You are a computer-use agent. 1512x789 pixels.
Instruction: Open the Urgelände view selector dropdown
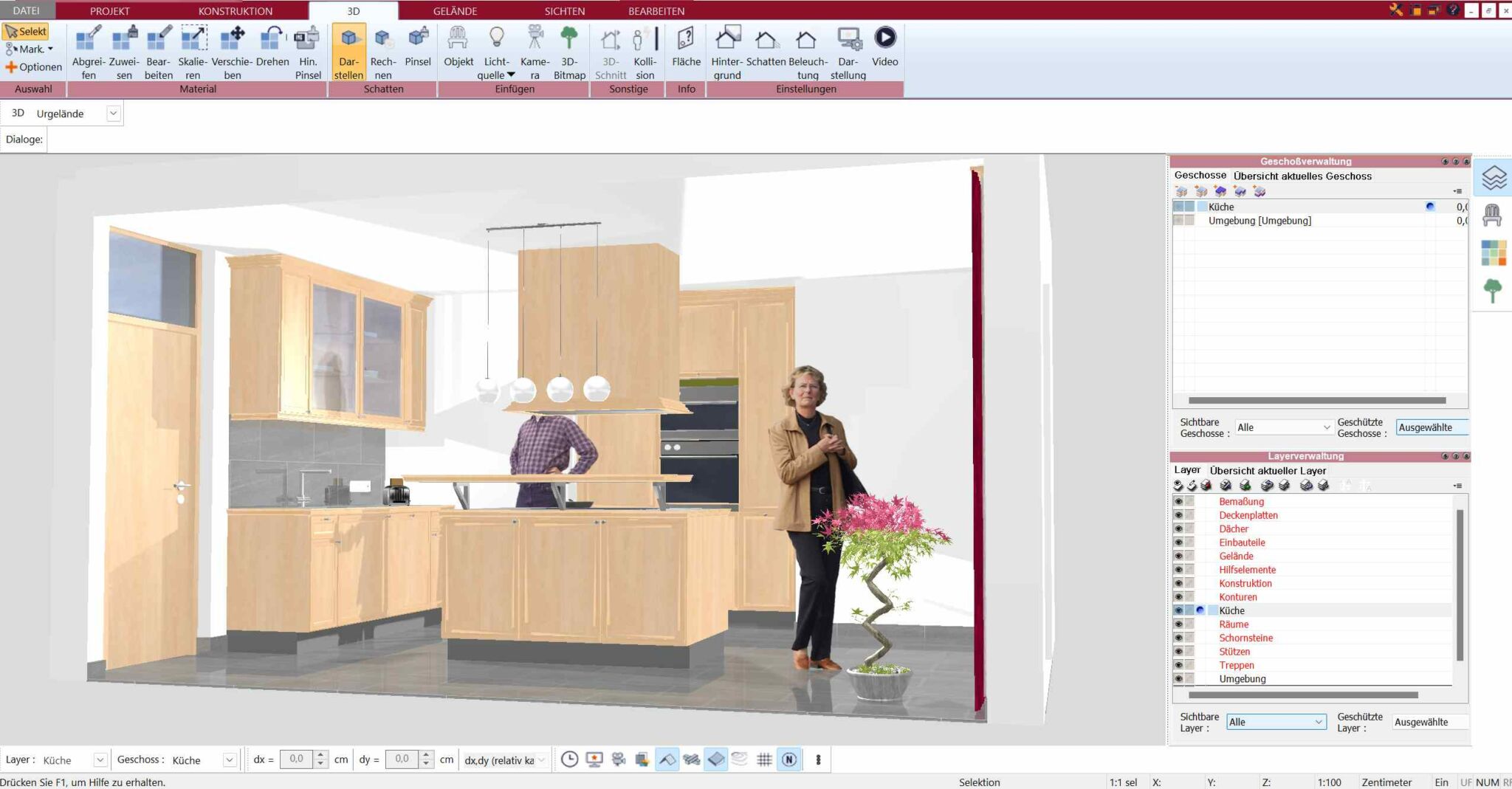coord(112,113)
